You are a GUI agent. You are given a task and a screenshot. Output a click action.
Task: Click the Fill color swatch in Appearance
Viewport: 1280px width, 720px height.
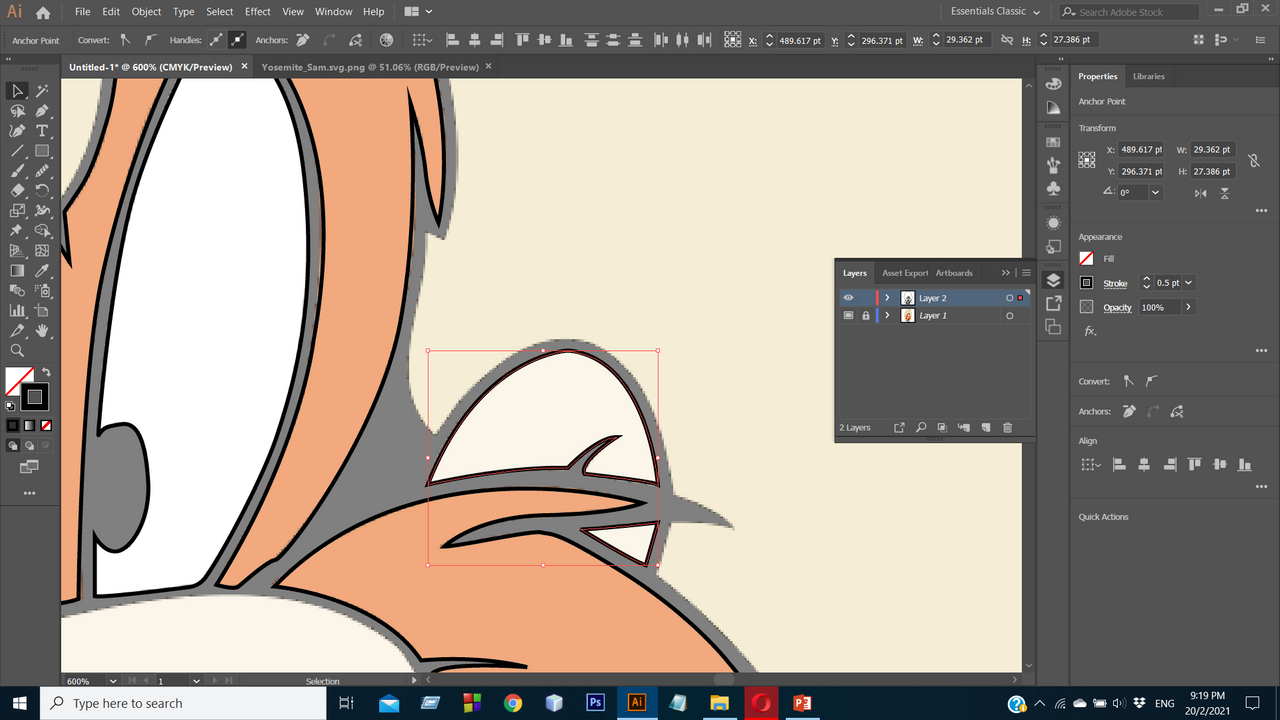1086,258
